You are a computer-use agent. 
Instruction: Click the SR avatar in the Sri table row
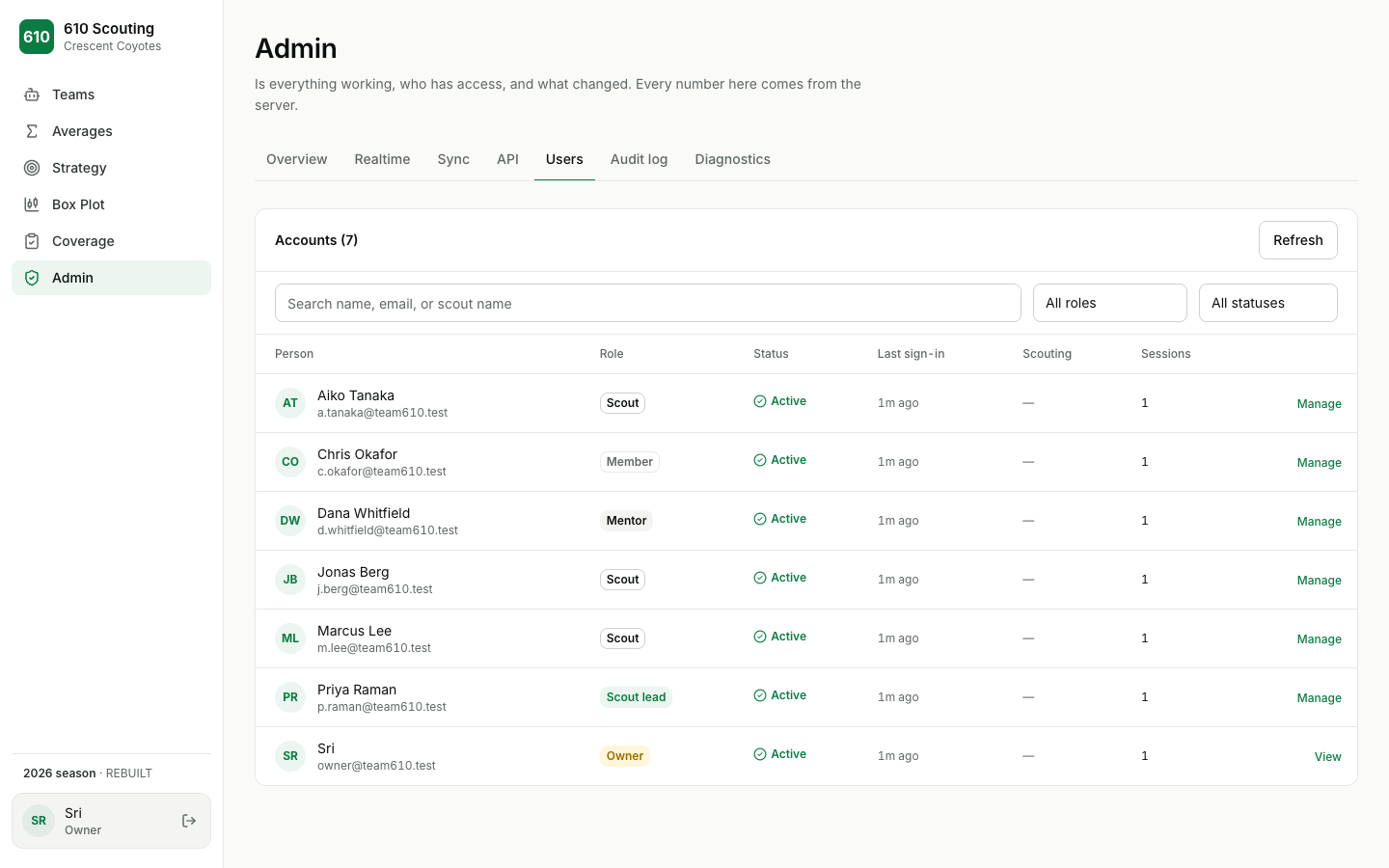tap(290, 756)
